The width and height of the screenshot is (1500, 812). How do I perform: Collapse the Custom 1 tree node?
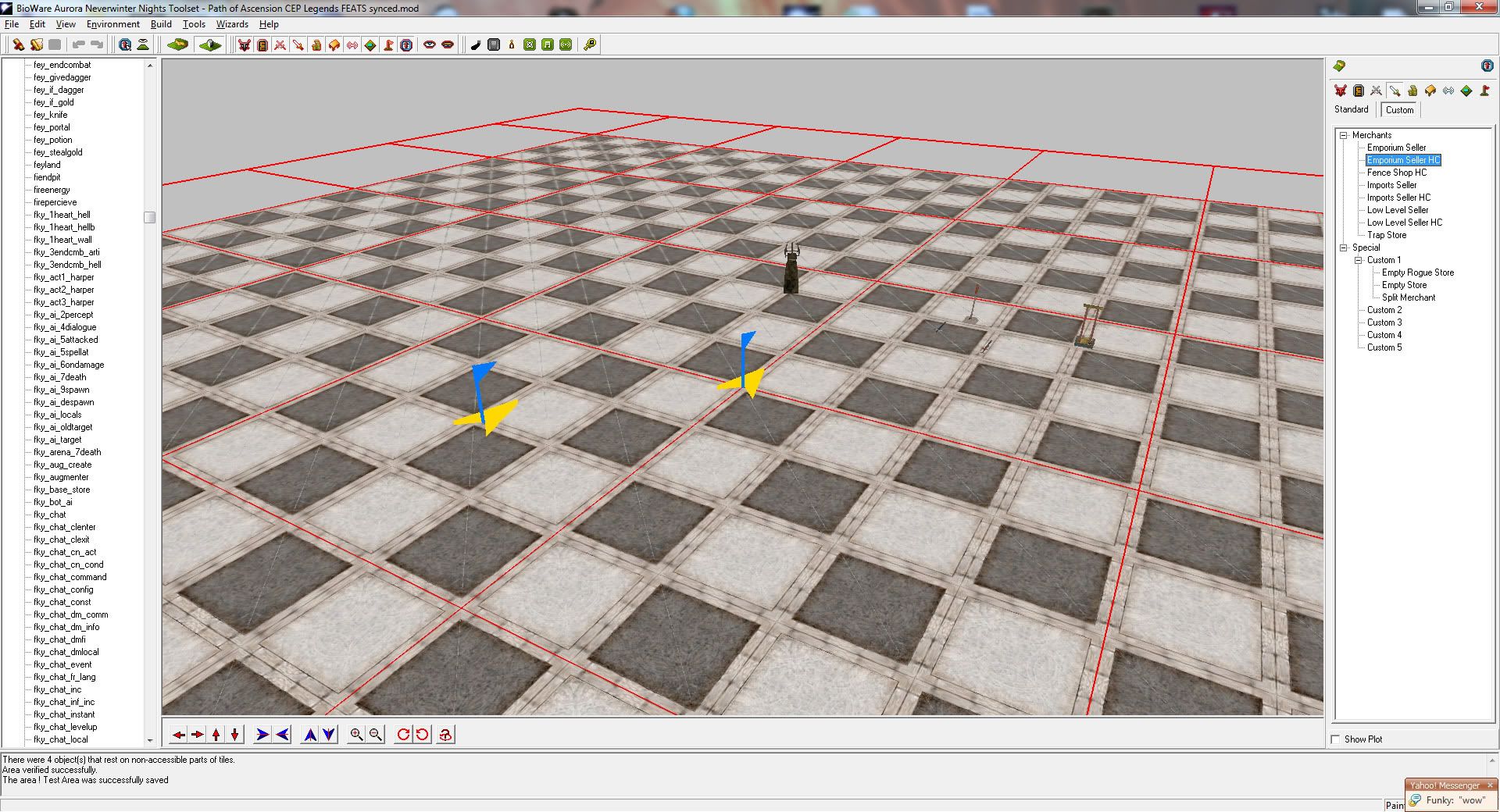pos(1359,260)
